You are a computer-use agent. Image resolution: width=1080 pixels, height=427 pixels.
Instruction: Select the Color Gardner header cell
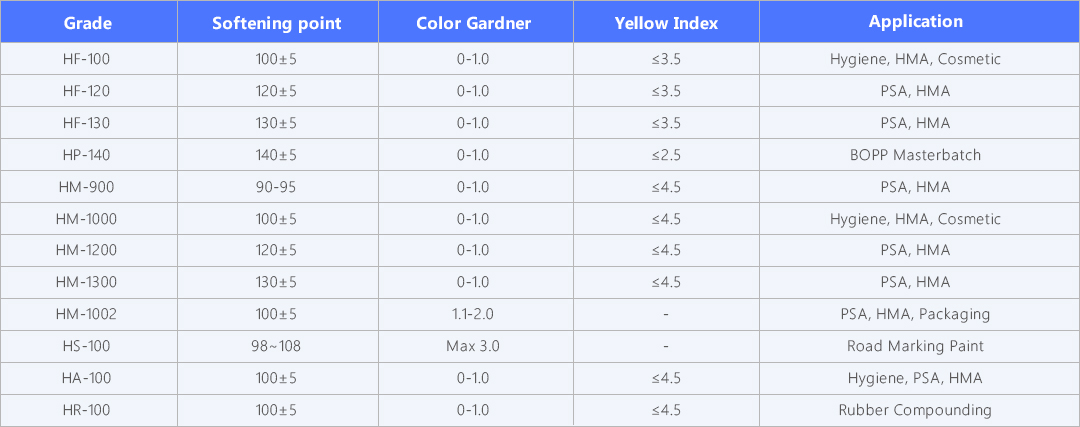click(x=474, y=23)
